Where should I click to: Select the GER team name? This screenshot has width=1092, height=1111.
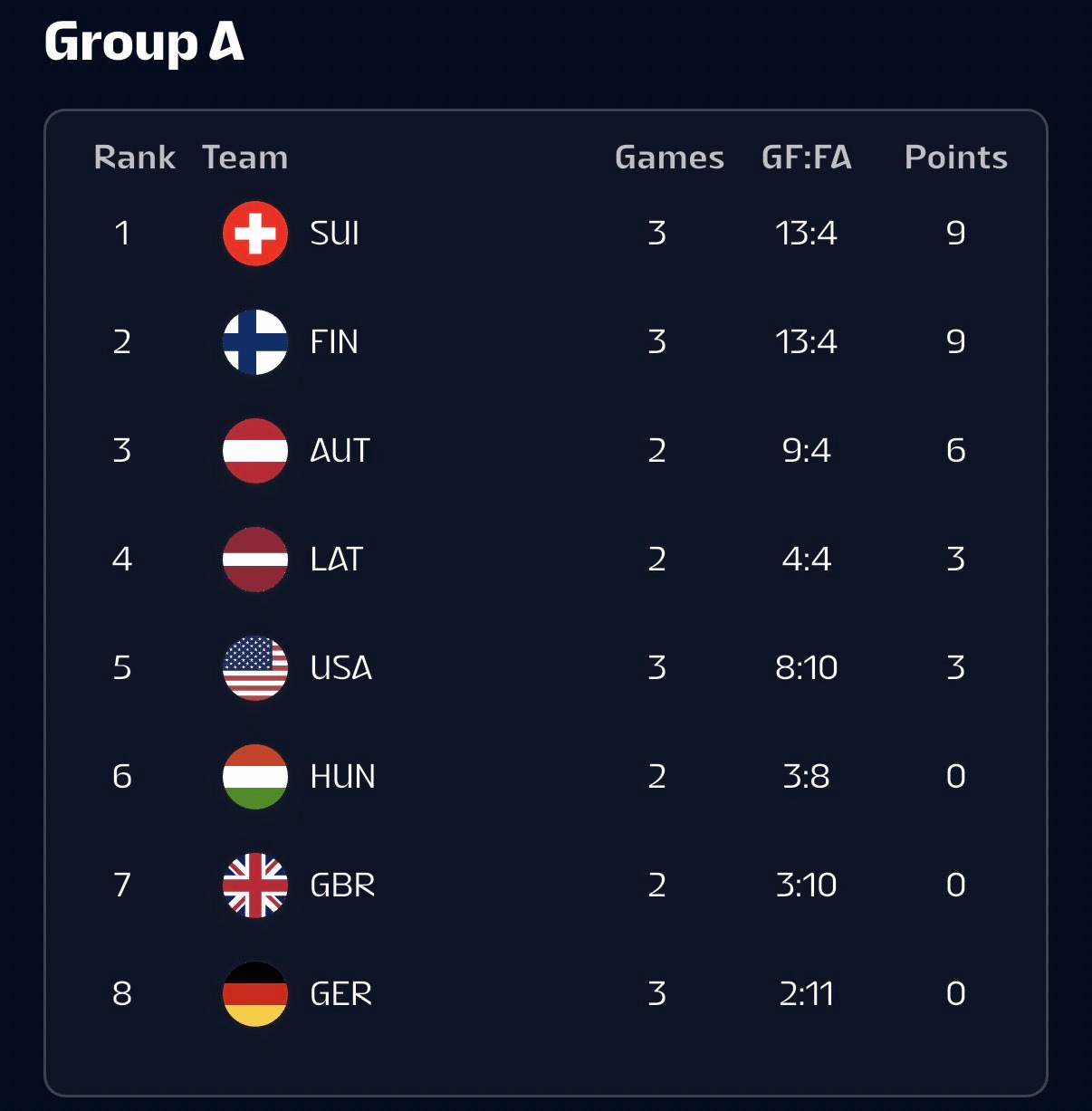341,994
